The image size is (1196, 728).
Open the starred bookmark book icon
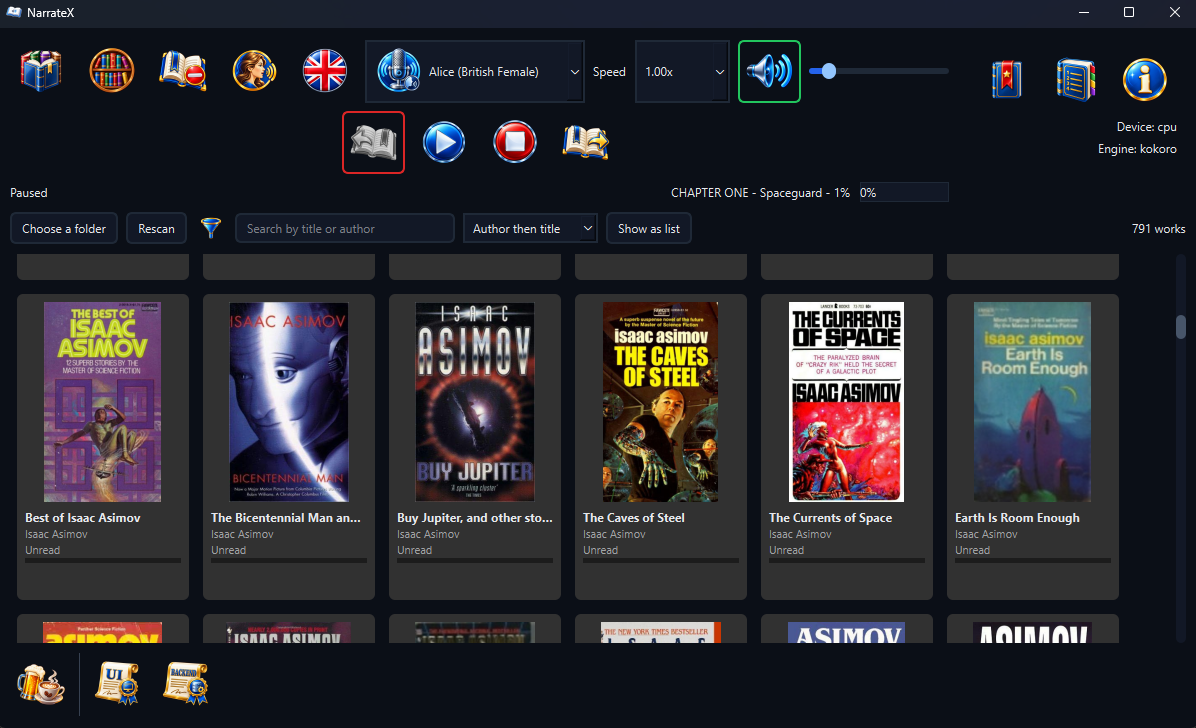tap(1006, 79)
